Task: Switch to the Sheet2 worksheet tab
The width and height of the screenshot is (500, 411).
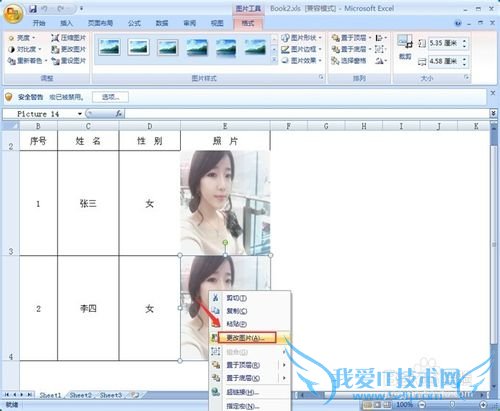Action: [x=81, y=395]
